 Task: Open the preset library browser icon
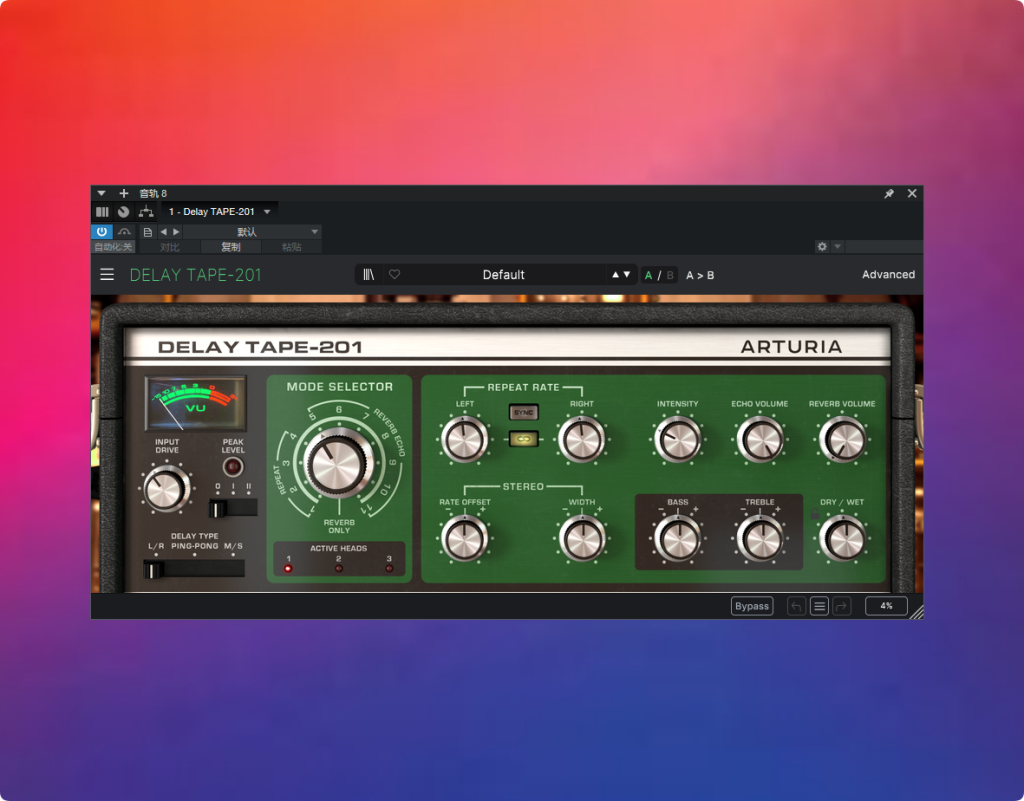coord(369,275)
